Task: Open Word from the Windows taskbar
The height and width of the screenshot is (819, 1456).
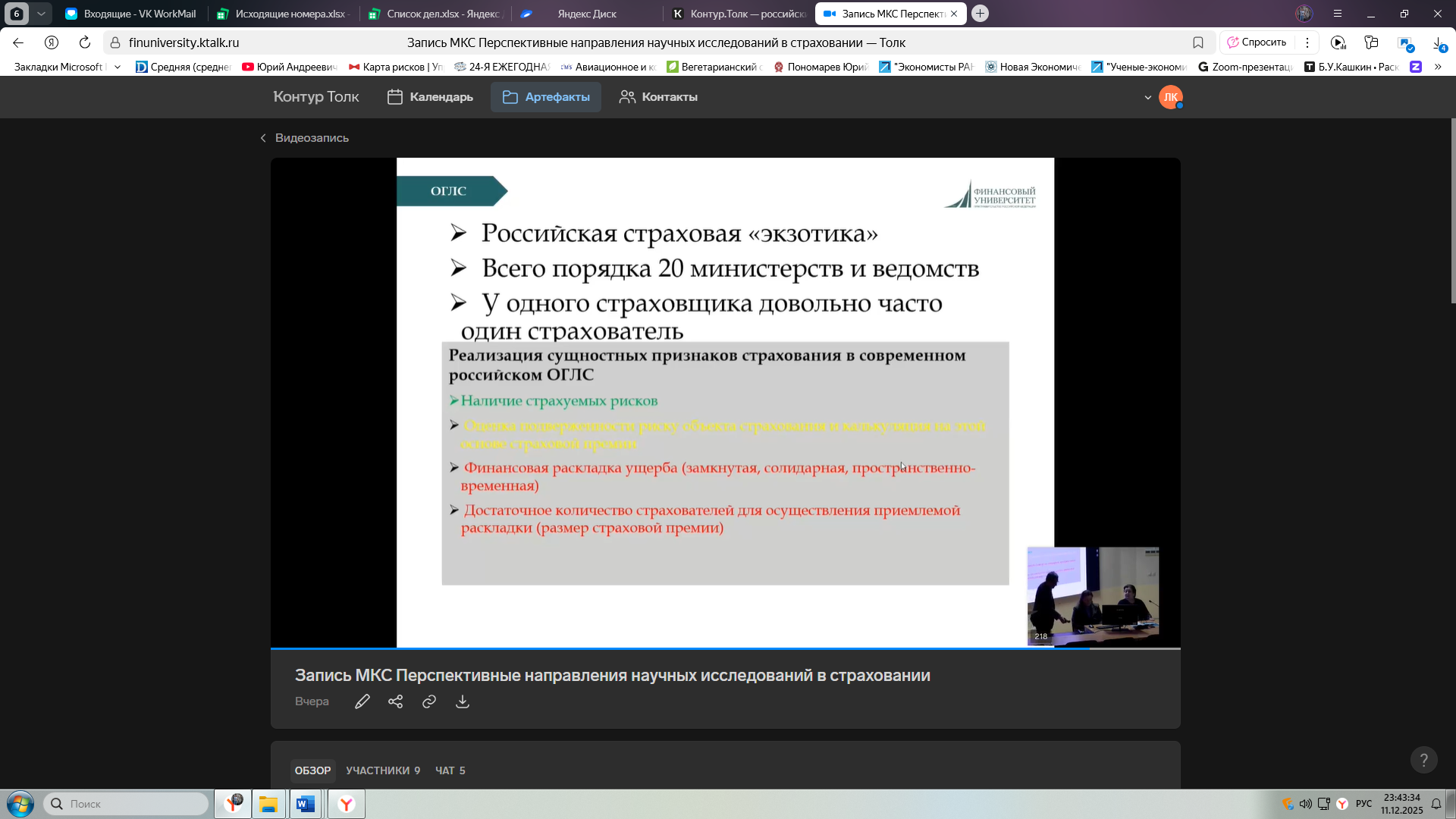Action: (306, 804)
